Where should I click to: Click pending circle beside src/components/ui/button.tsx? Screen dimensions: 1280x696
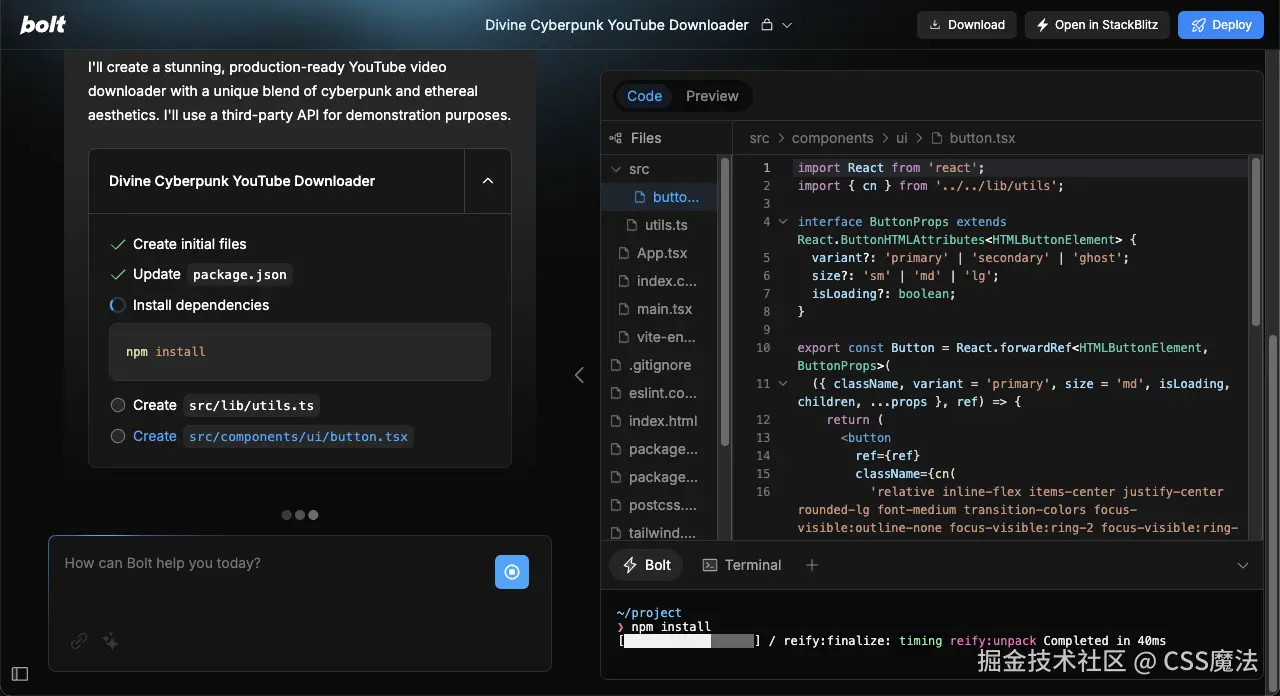coord(118,436)
